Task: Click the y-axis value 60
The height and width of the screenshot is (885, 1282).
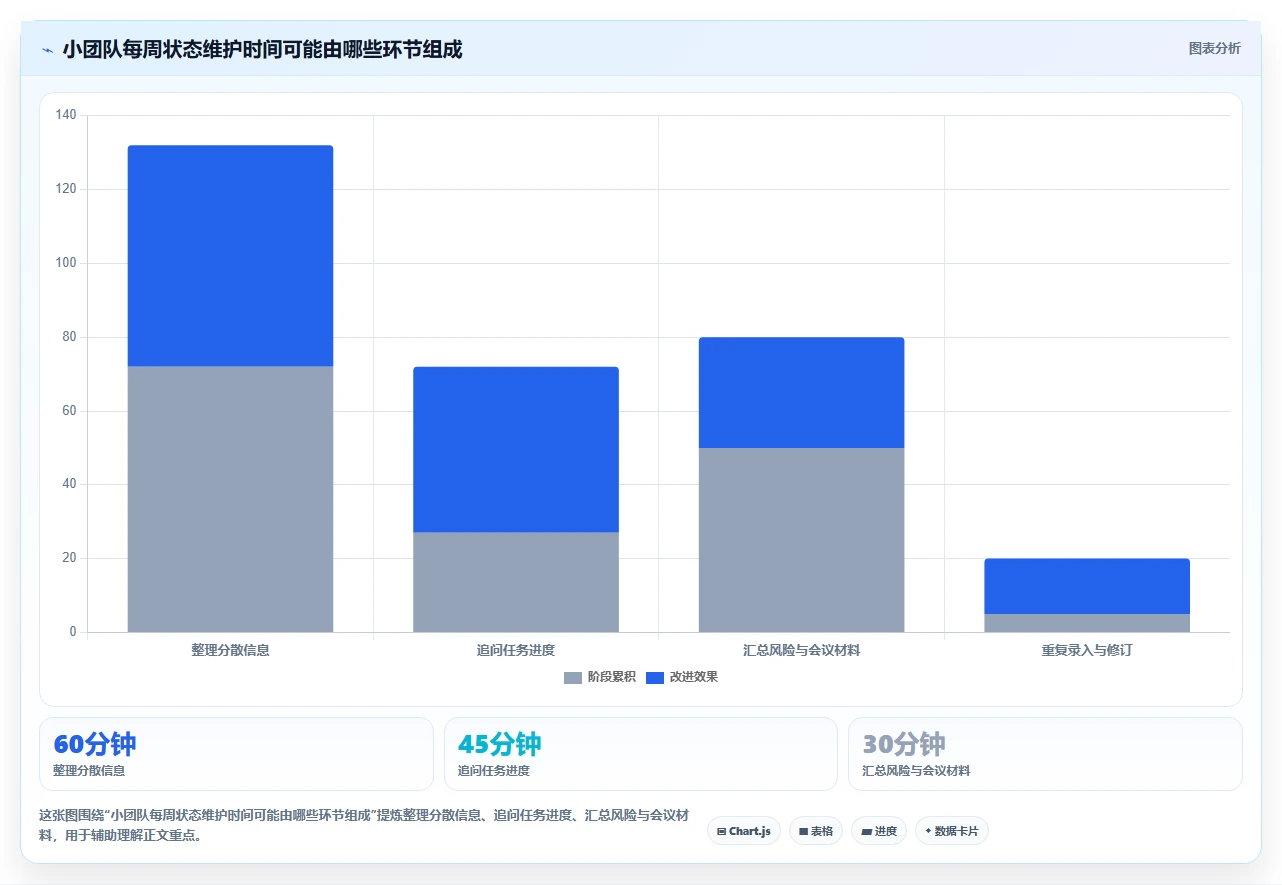Action: 69,411
